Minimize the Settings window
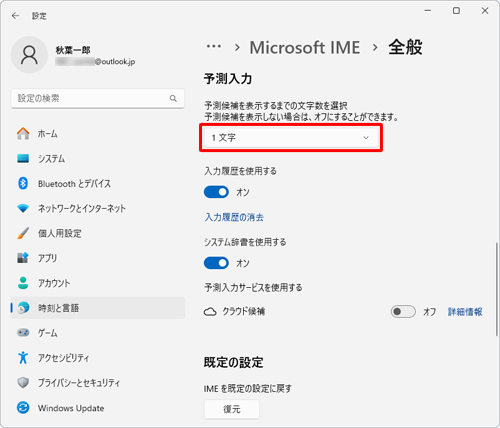 [x=428, y=11]
